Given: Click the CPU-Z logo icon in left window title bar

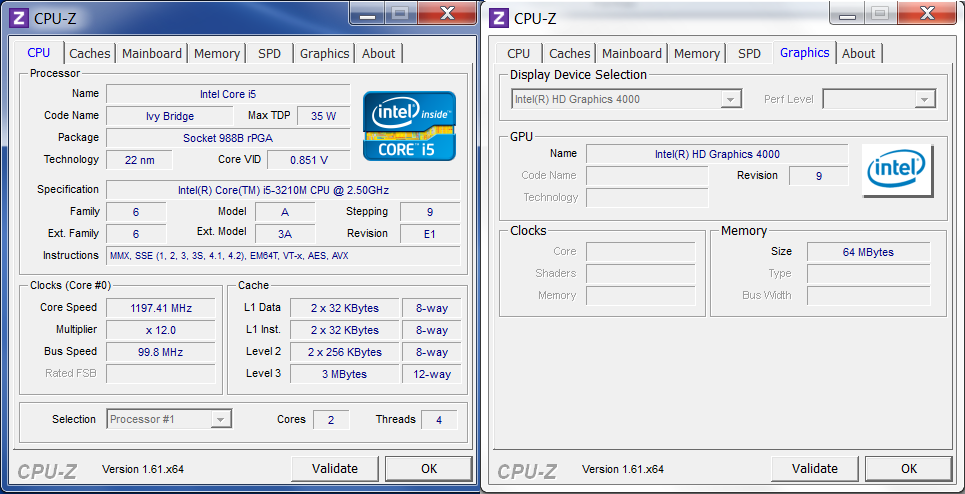Looking at the screenshot, I should [x=18, y=17].
